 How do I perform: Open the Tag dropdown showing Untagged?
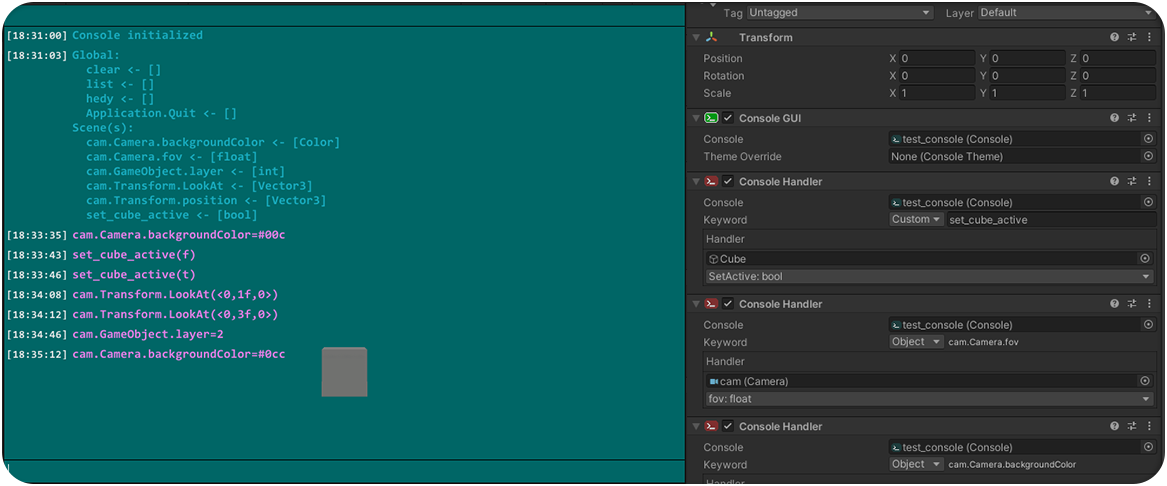840,13
